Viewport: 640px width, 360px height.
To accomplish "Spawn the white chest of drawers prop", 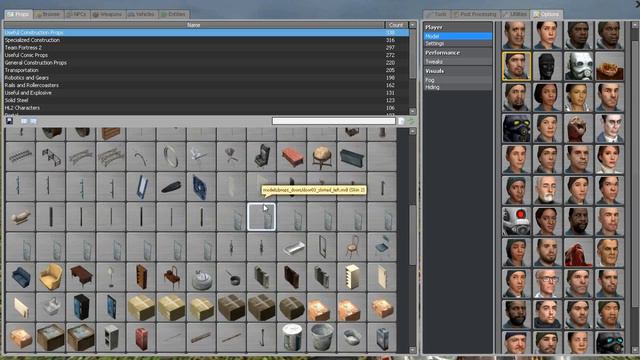I will 352,277.
